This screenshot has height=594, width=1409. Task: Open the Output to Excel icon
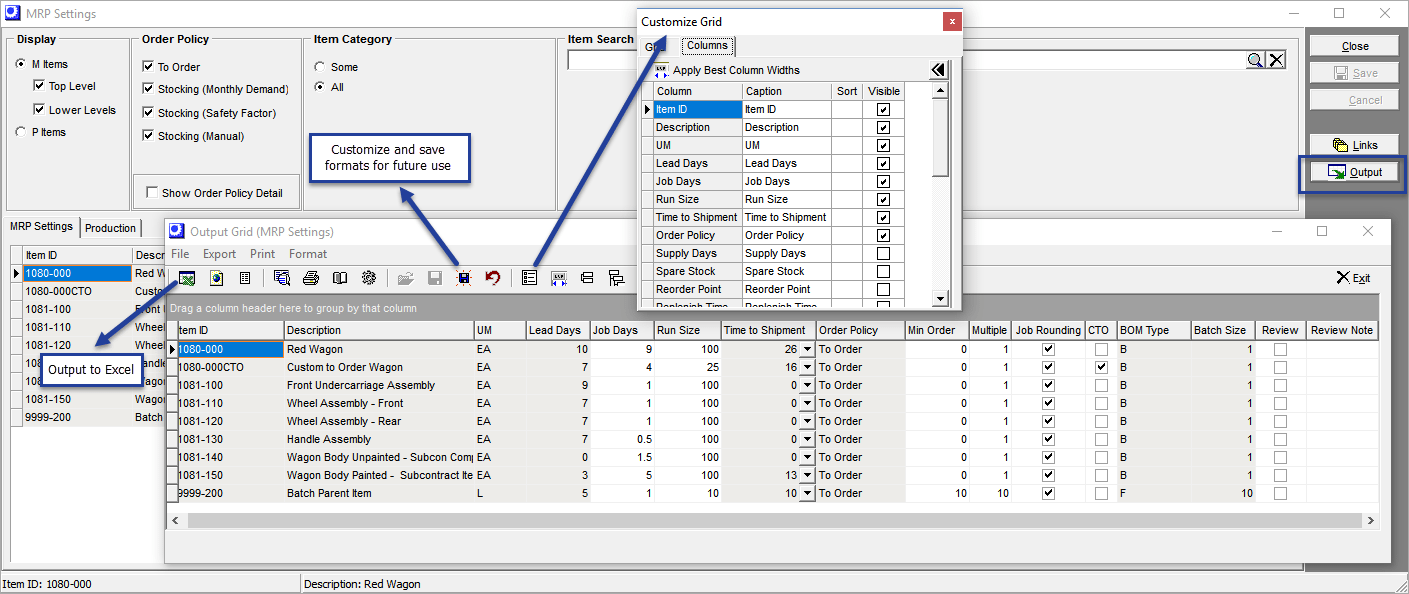point(186,277)
